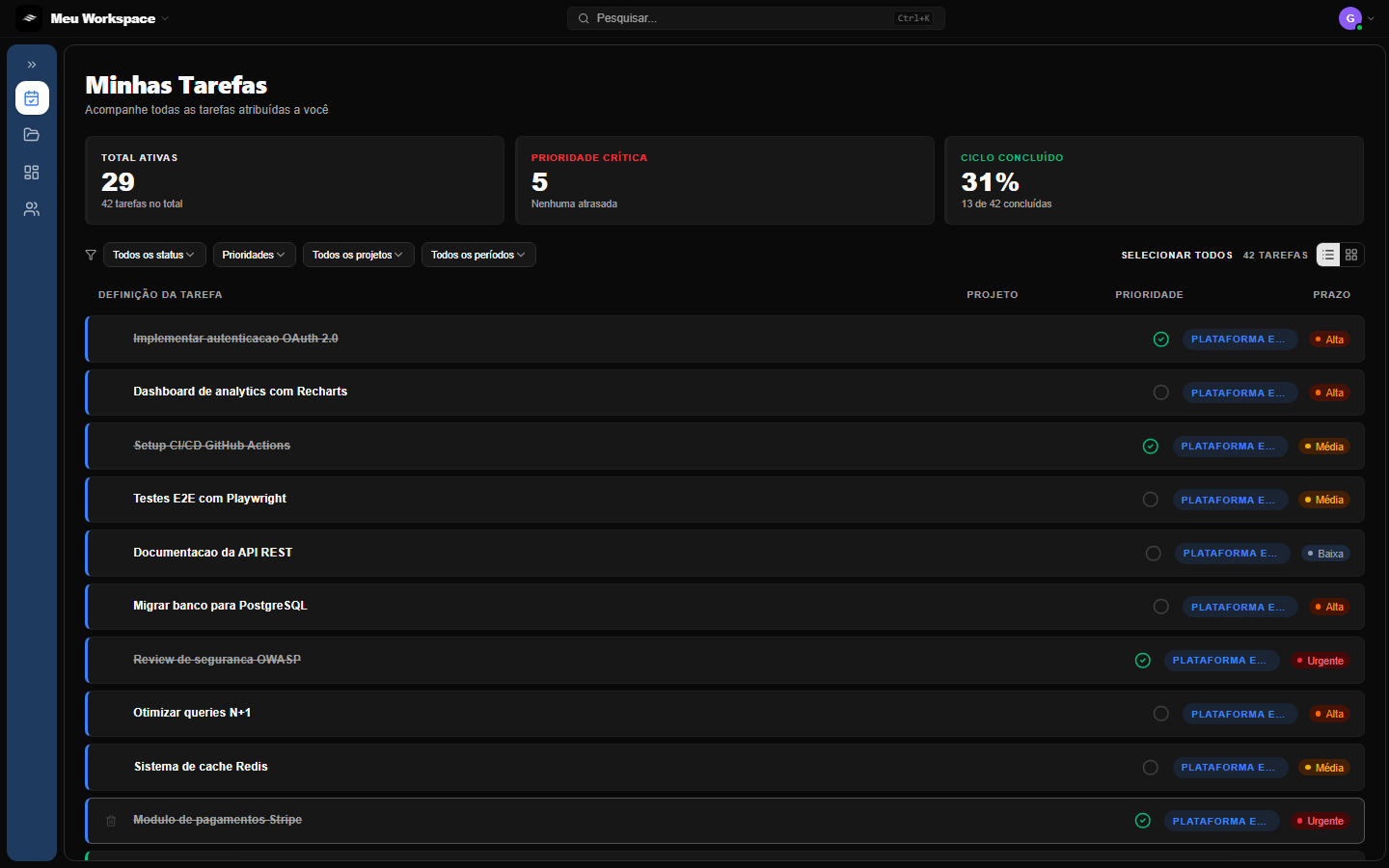The width and height of the screenshot is (1389, 868).
Task: Open the projects folder sidebar icon
Action: [32, 135]
